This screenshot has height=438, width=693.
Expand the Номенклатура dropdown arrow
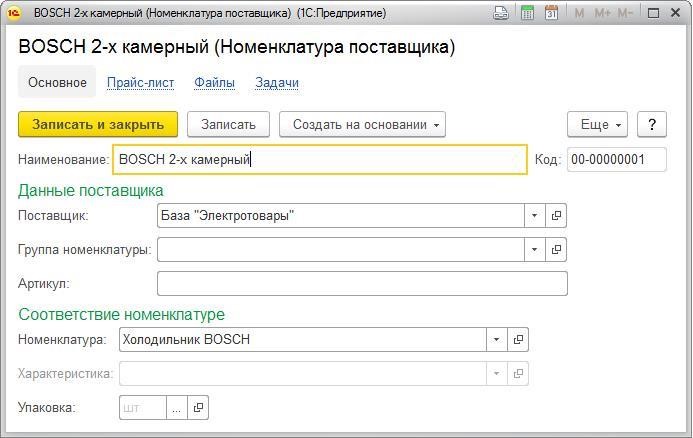[497, 339]
